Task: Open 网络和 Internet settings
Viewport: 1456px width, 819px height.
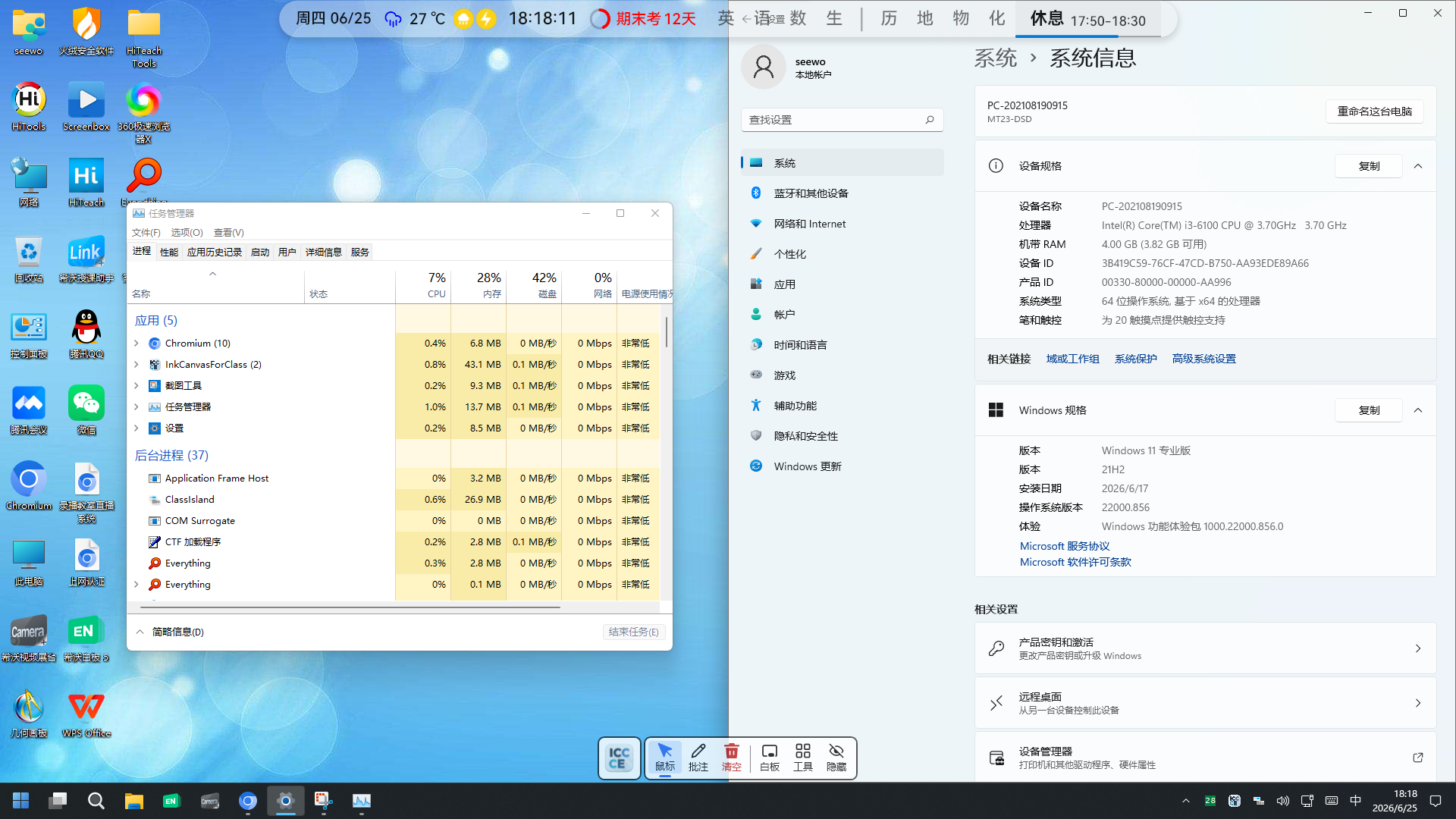Action: click(842, 224)
